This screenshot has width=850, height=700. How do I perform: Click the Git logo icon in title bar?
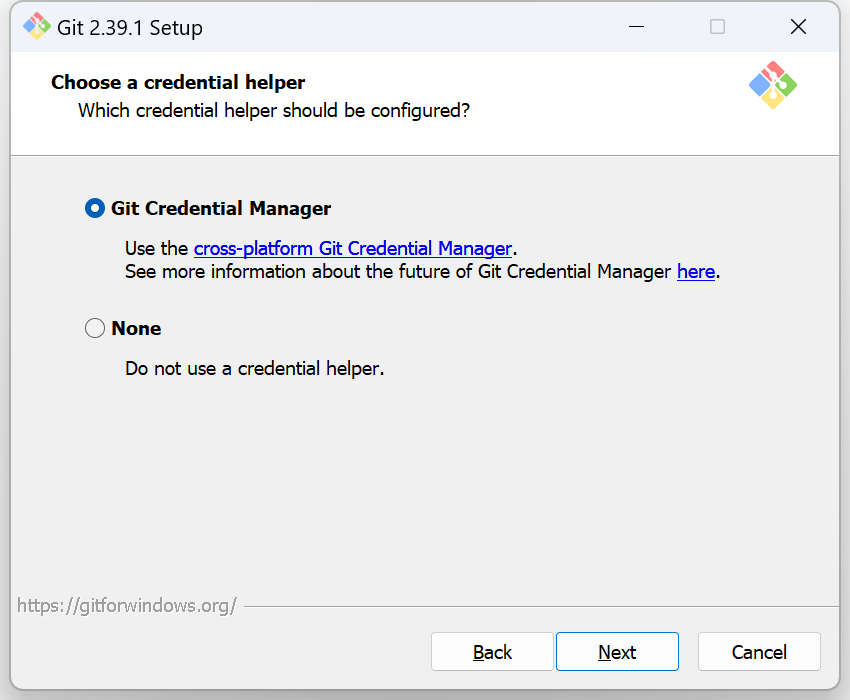(37, 27)
